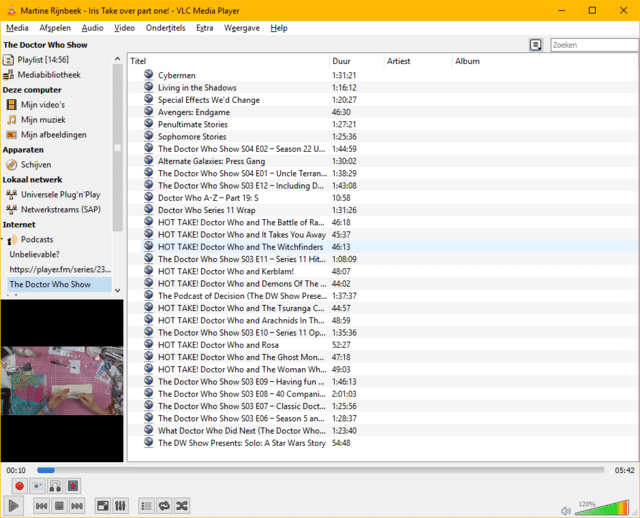Image resolution: width=640 pixels, height=518 pixels.
Task: Toggle fullscreen video mode
Action: [102, 506]
